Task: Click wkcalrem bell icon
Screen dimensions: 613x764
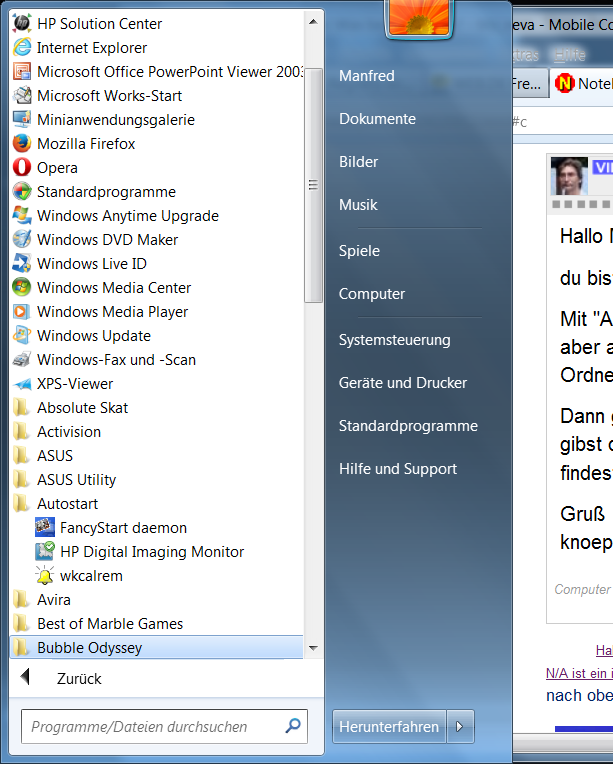Action: [x=44, y=575]
